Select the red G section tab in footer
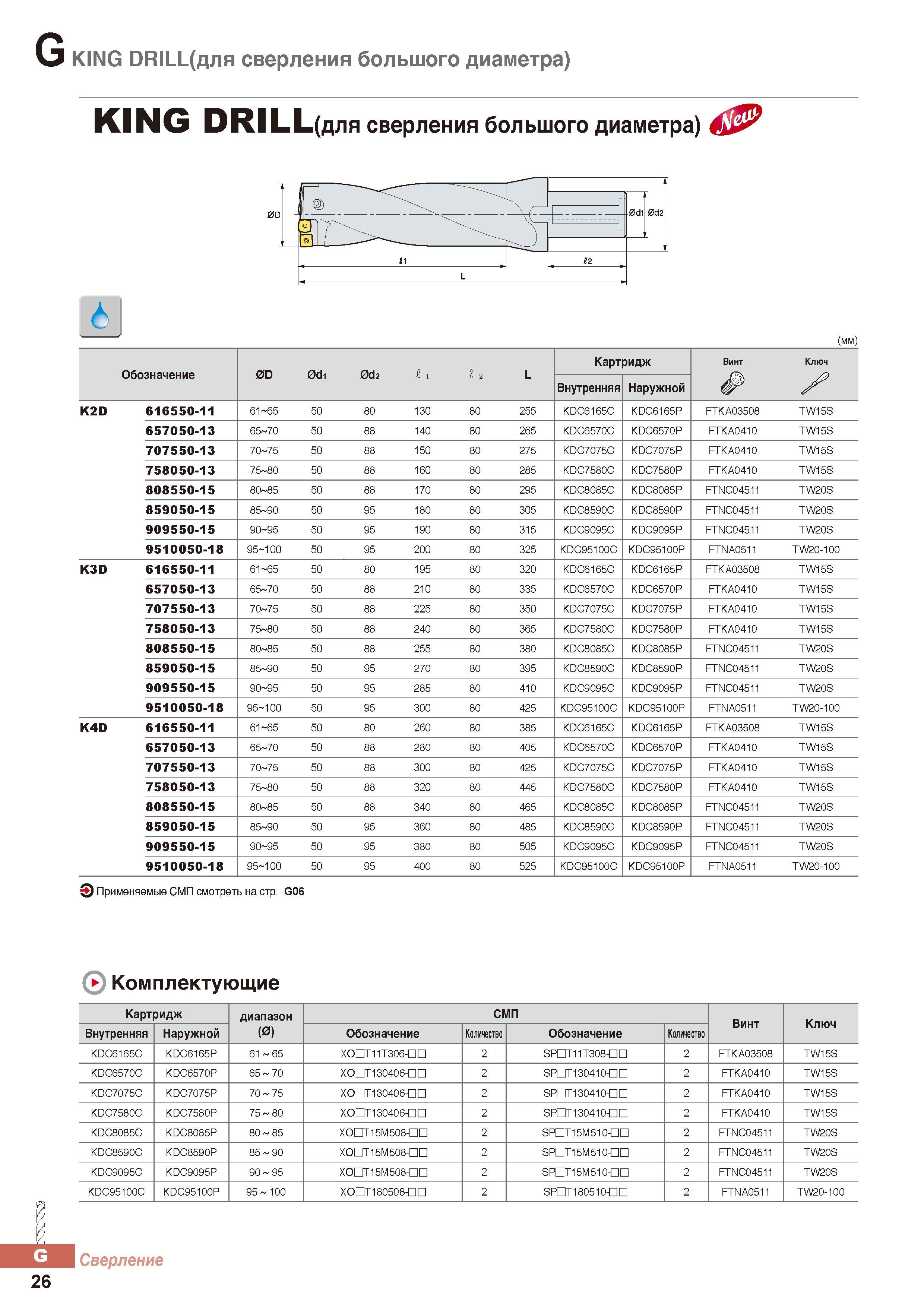The height and width of the screenshot is (1307, 924). pyautogui.click(x=38, y=1255)
